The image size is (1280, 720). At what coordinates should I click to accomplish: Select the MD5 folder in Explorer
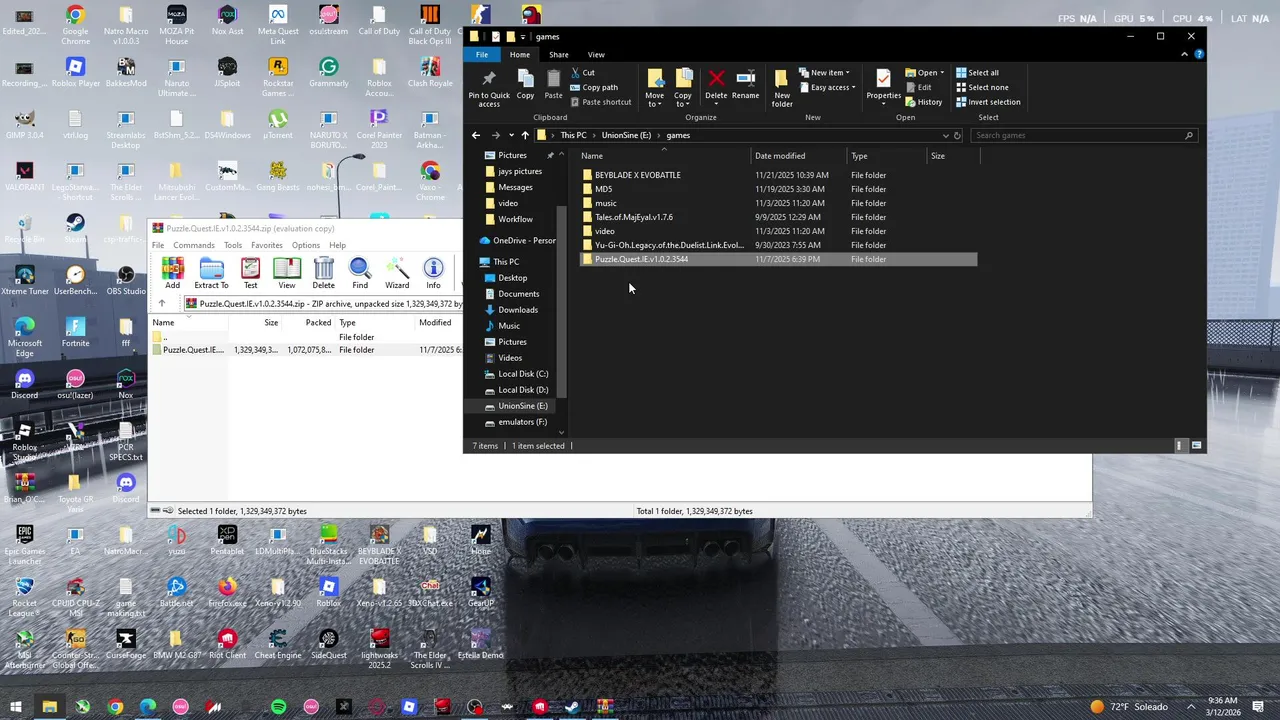778,189
